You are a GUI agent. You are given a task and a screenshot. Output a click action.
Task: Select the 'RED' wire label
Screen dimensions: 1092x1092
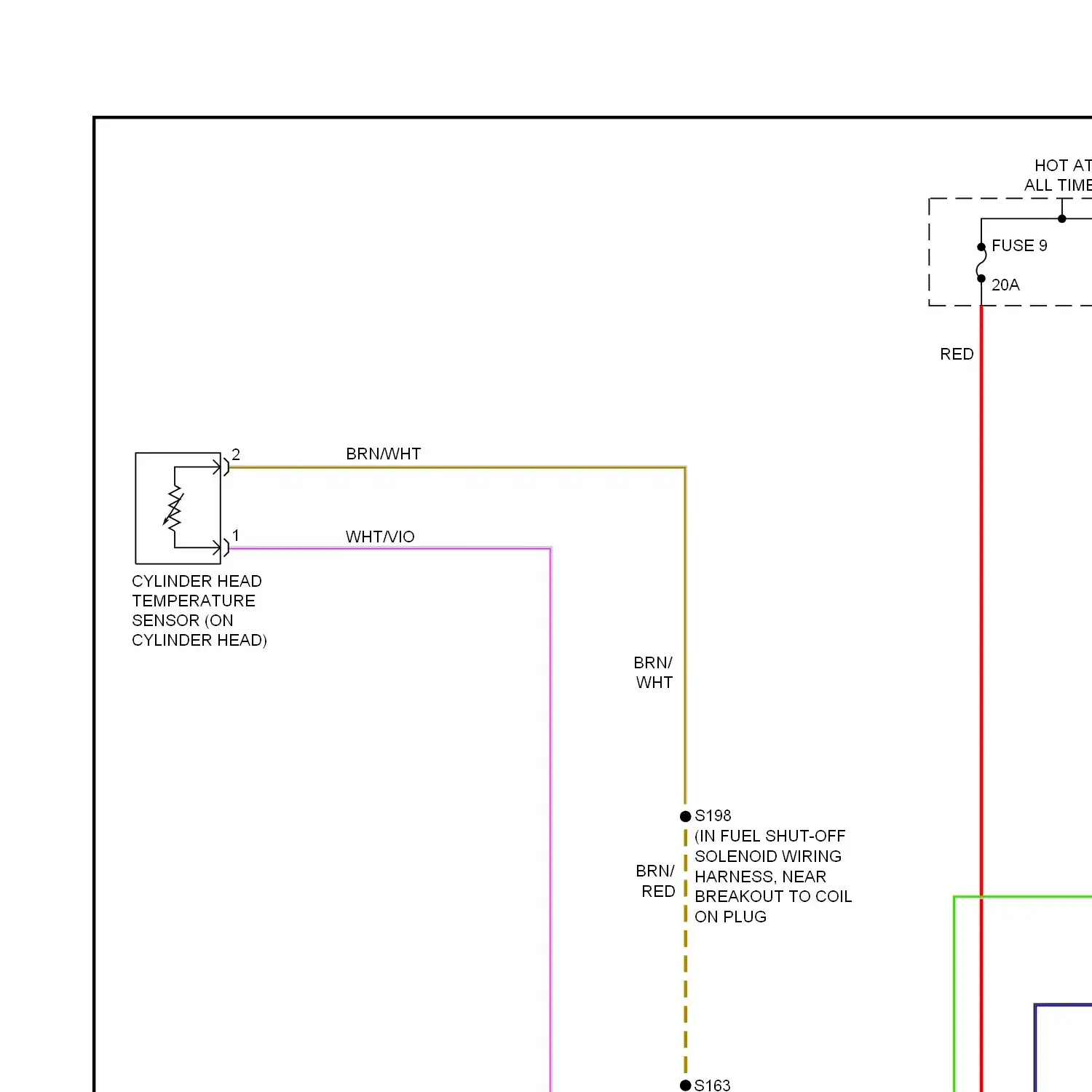pos(957,355)
